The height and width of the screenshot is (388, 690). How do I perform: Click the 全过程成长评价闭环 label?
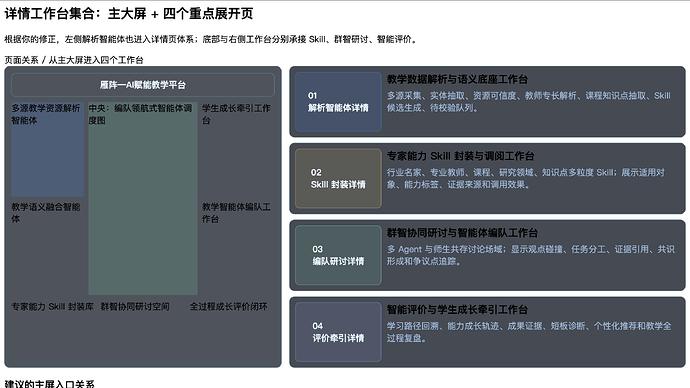tap(228, 307)
